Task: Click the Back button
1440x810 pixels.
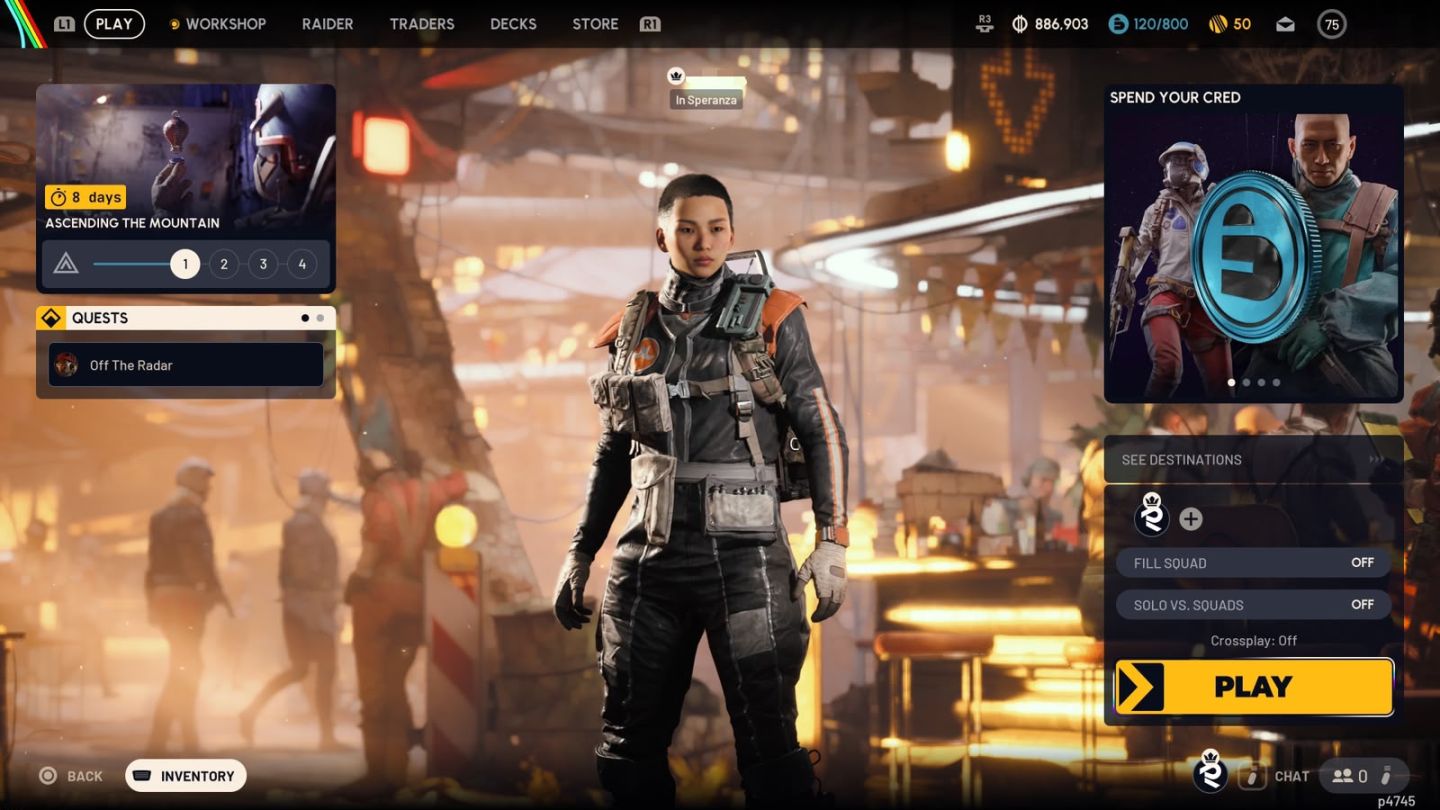Action: [71, 776]
